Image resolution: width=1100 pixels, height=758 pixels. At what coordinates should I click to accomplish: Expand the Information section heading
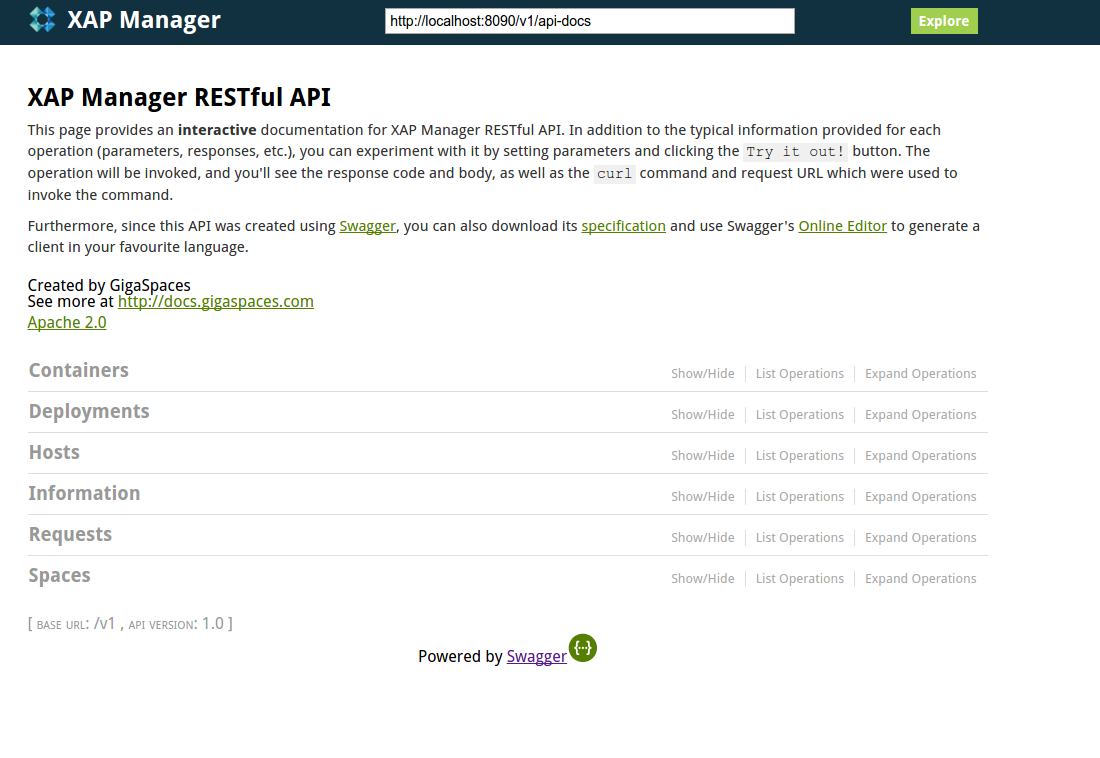coord(84,493)
